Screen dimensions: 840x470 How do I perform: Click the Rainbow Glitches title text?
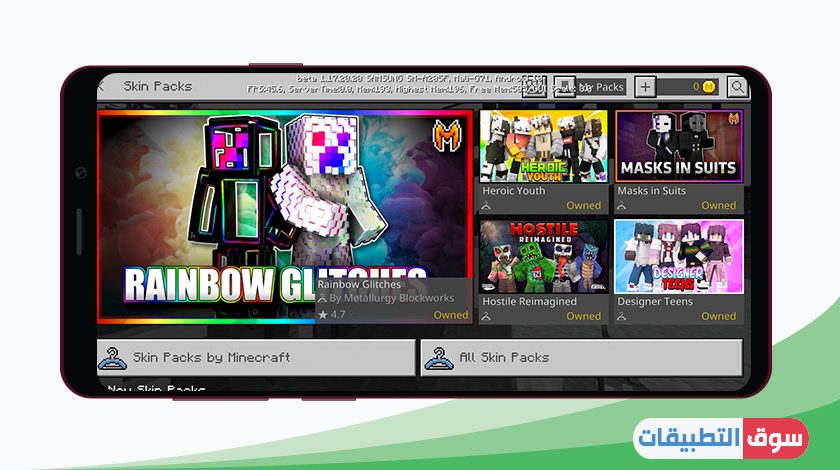pyautogui.click(x=359, y=285)
